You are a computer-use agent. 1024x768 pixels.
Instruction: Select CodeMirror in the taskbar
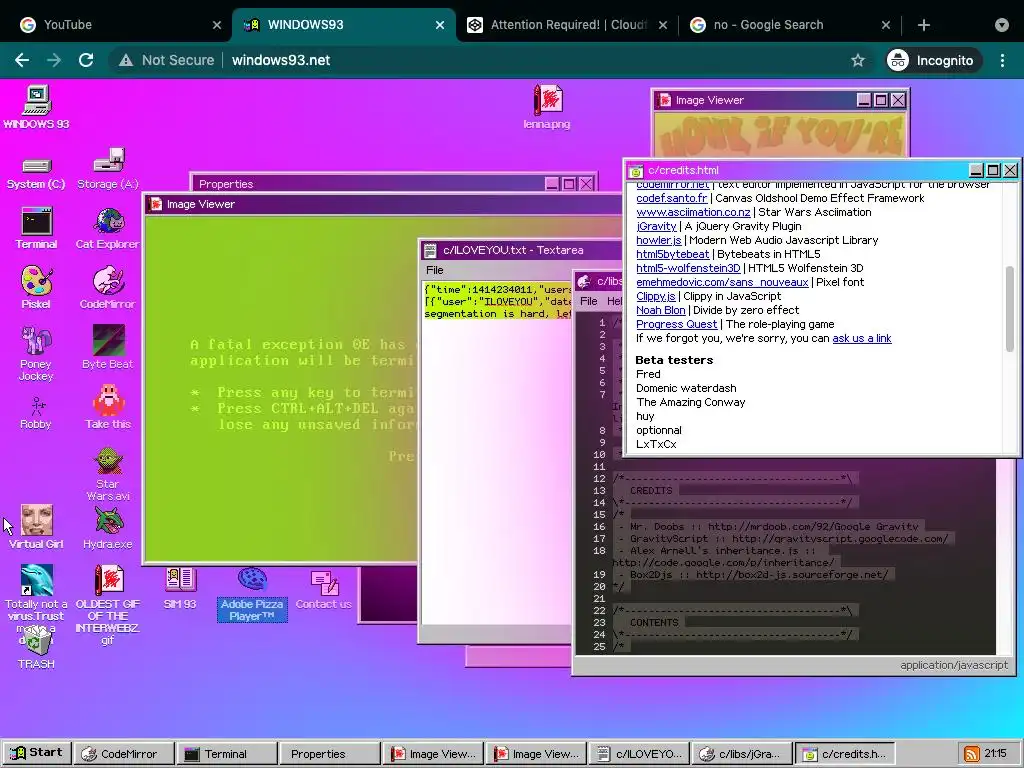point(124,754)
